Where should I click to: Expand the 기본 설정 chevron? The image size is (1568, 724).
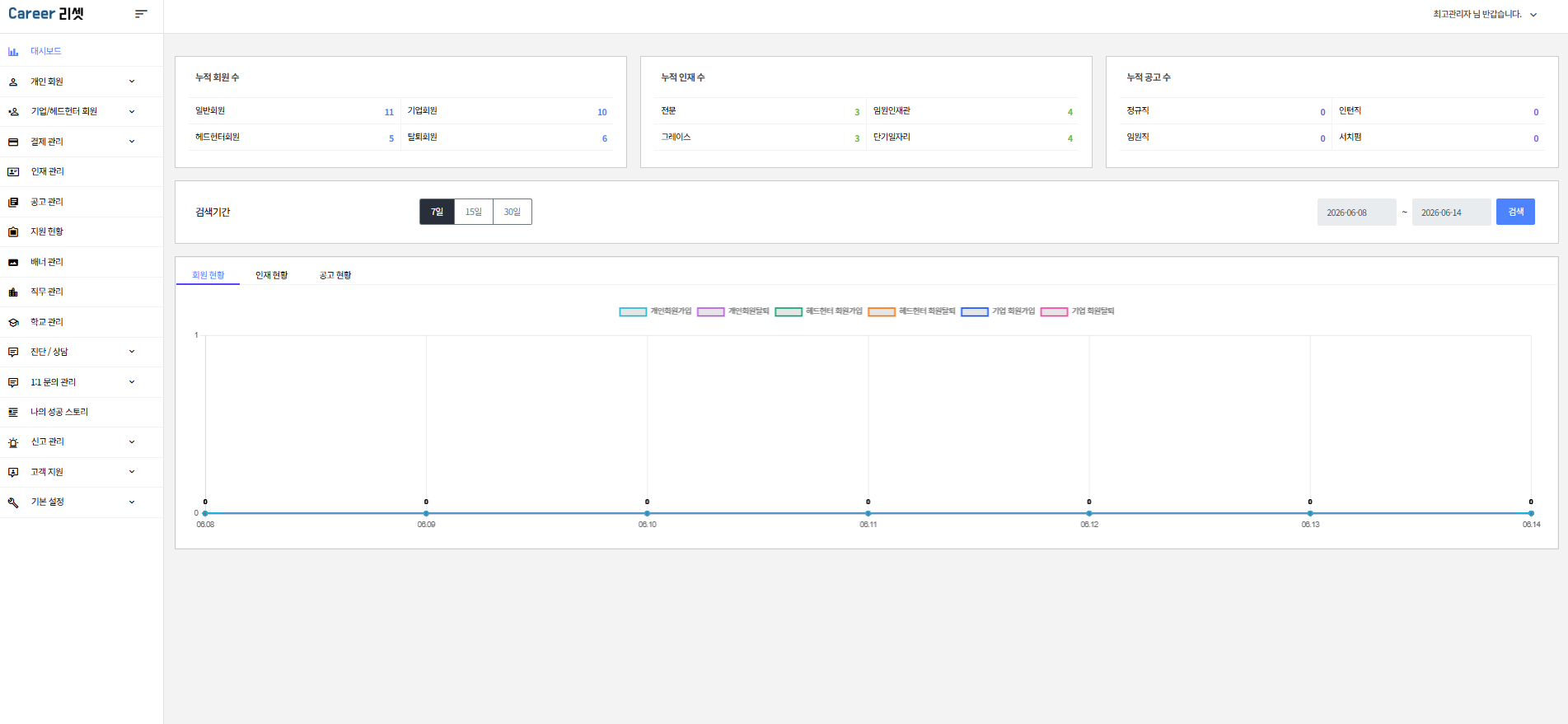pyautogui.click(x=132, y=502)
